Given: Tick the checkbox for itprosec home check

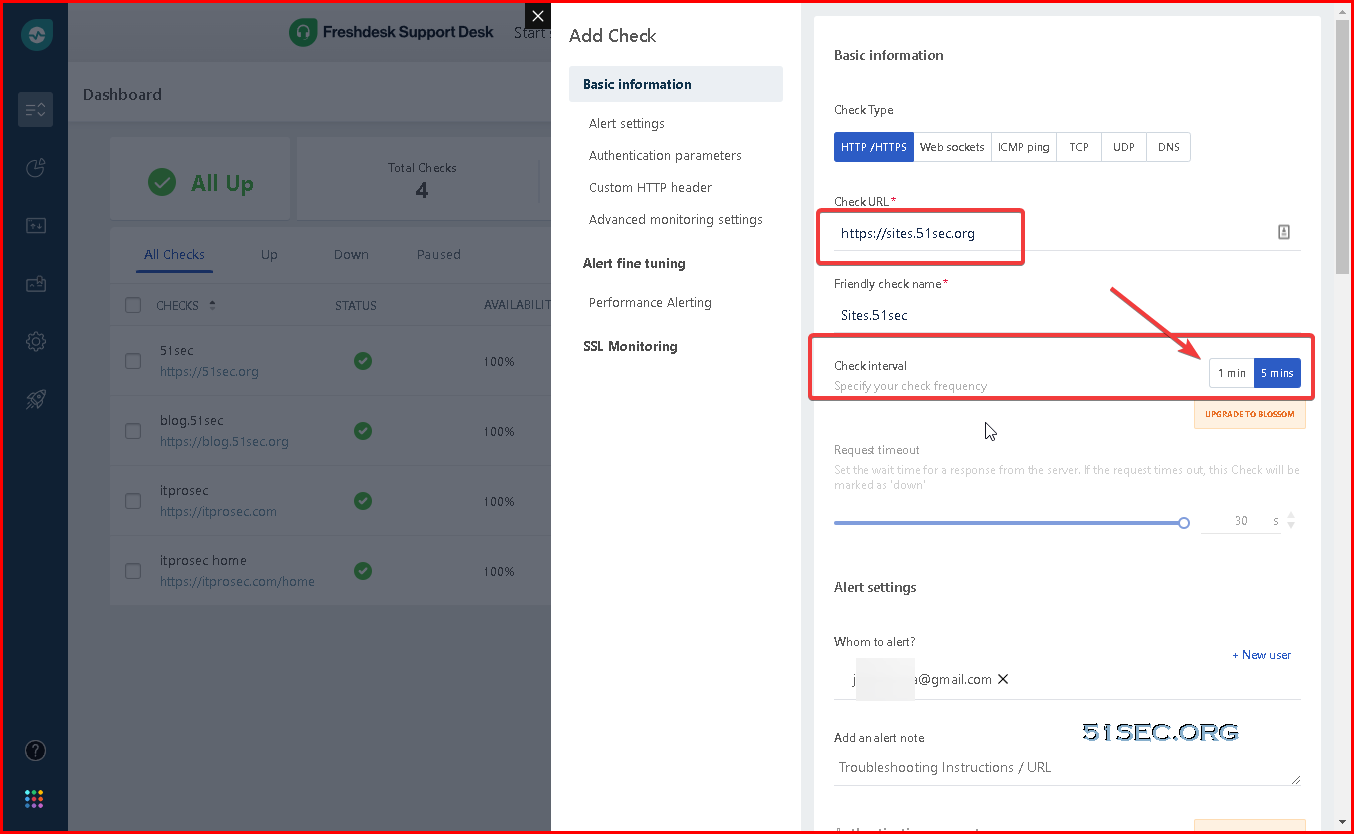Looking at the screenshot, I should click(x=133, y=571).
